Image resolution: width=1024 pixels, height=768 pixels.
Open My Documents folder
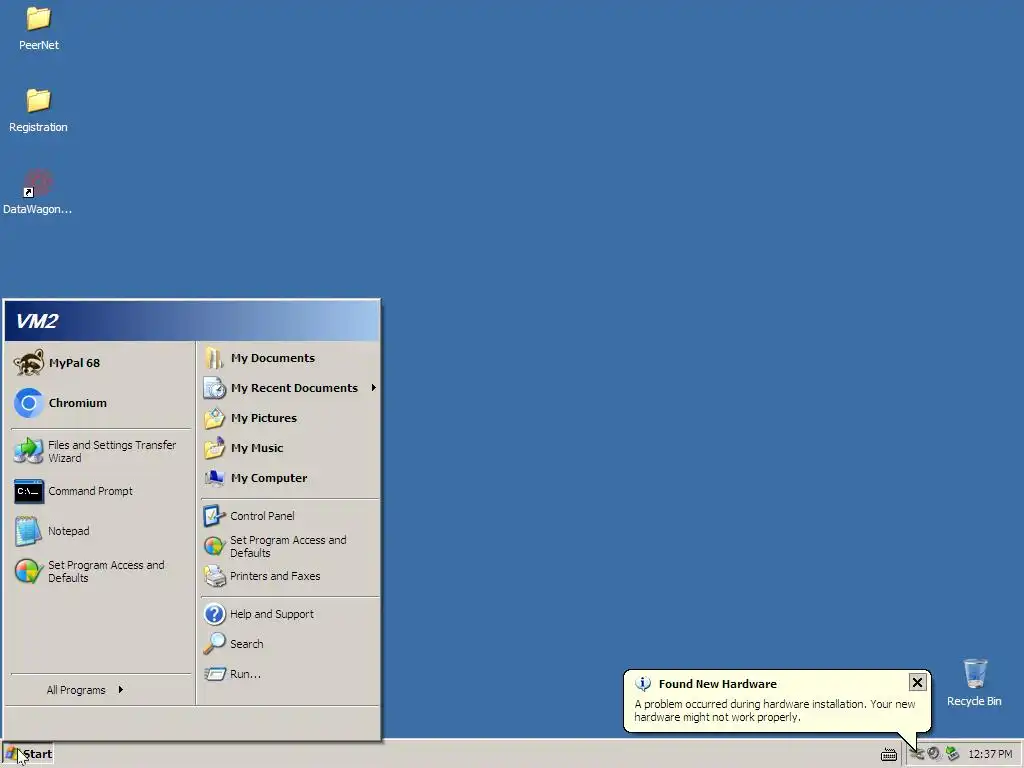click(290, 358)
